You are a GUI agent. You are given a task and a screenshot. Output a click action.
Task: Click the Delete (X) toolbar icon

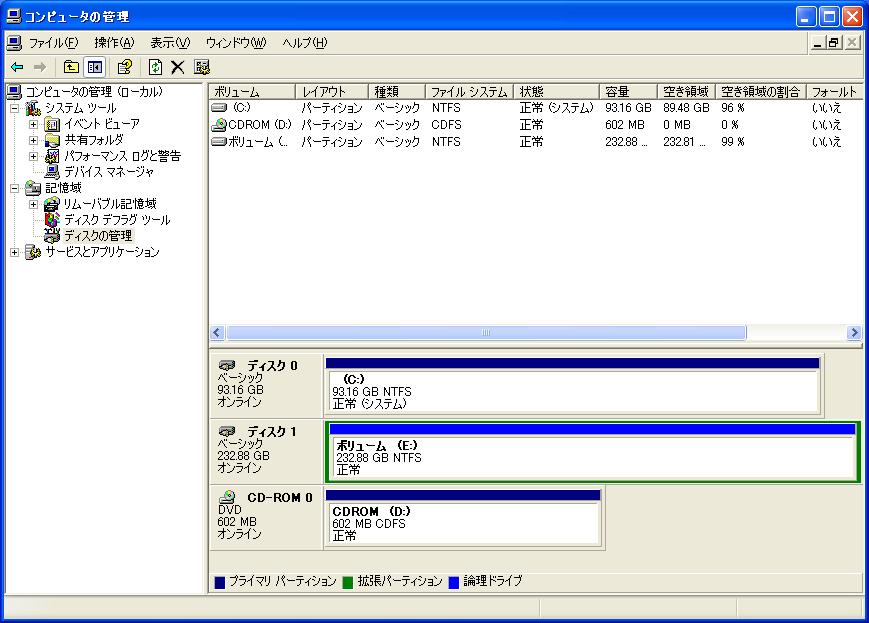[178, 67]
